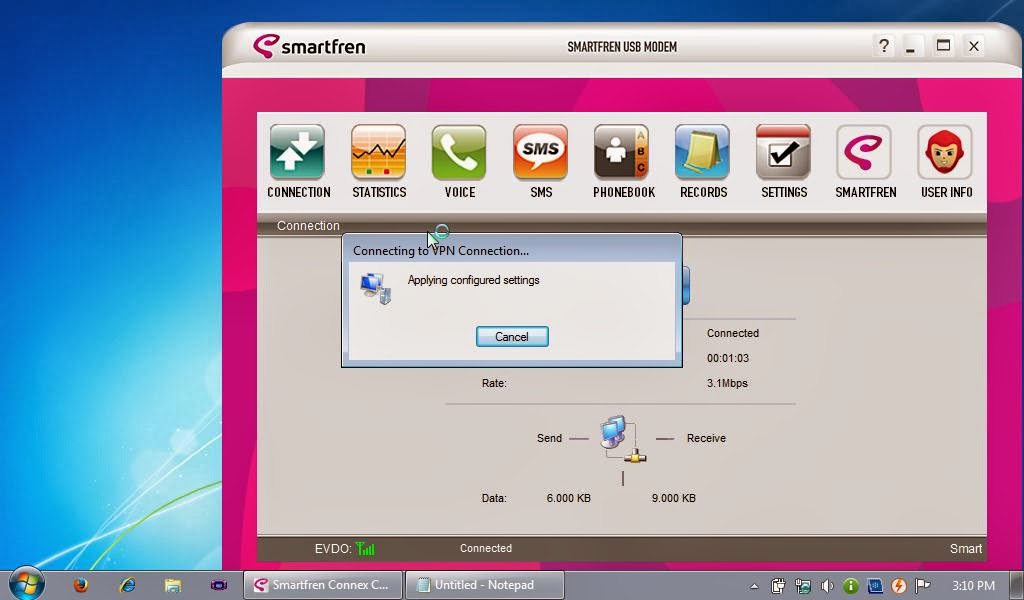The width and height of the screenshot is (1024, 600).
Task: Switch to Untitled - Notepad taskbar window
Action: point(485,585)
